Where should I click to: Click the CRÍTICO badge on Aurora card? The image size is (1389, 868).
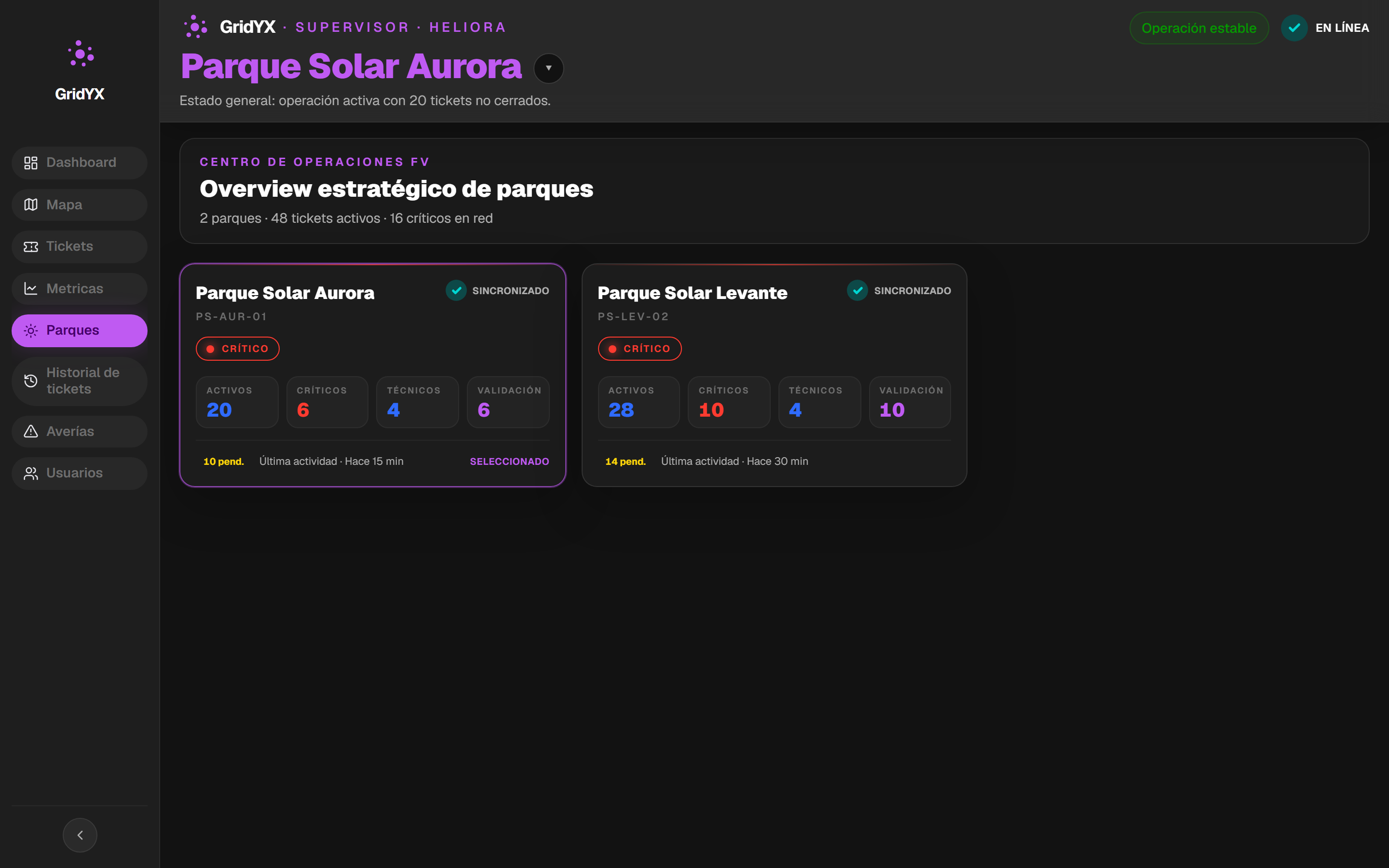[x=238, y=349]
